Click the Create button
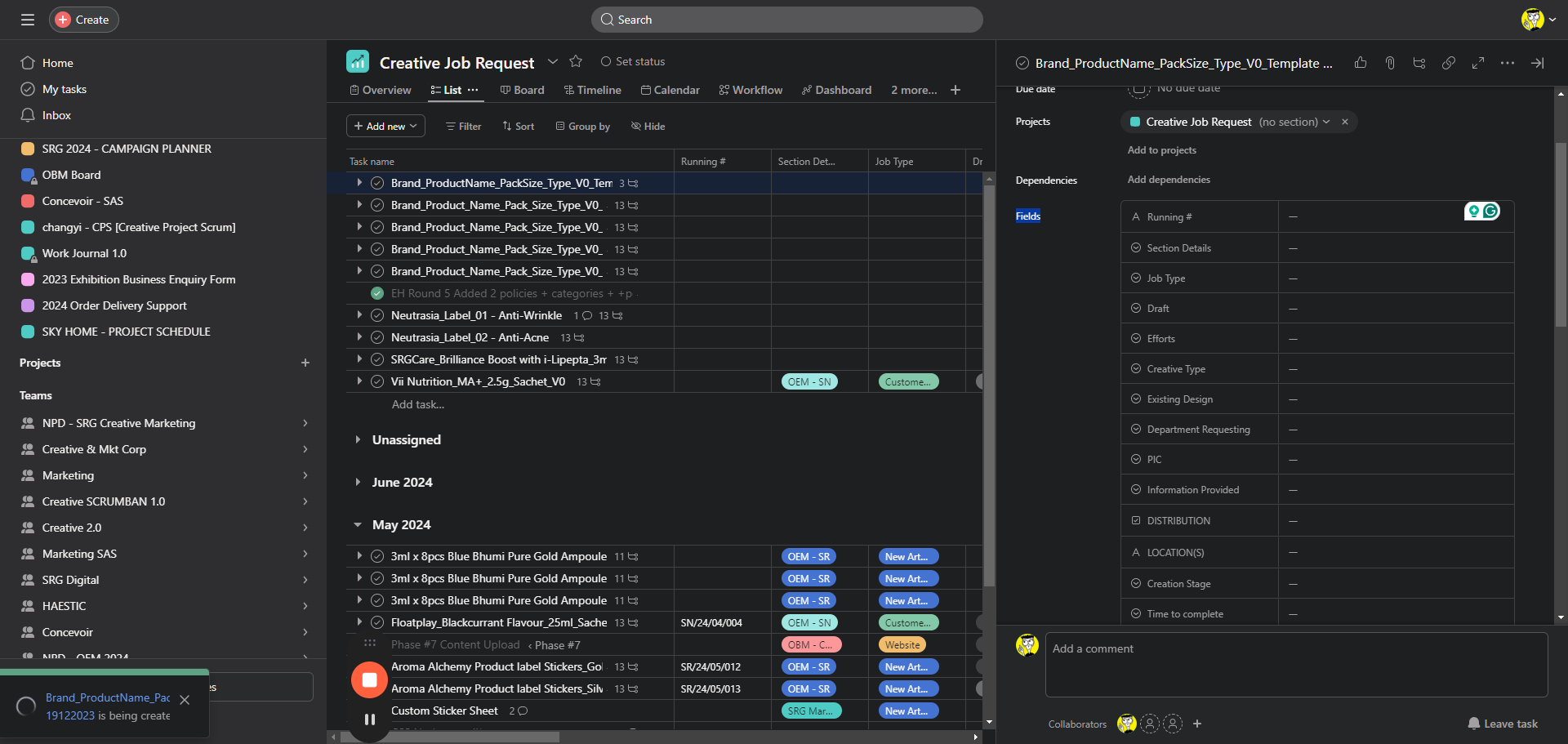 point(84,20)
